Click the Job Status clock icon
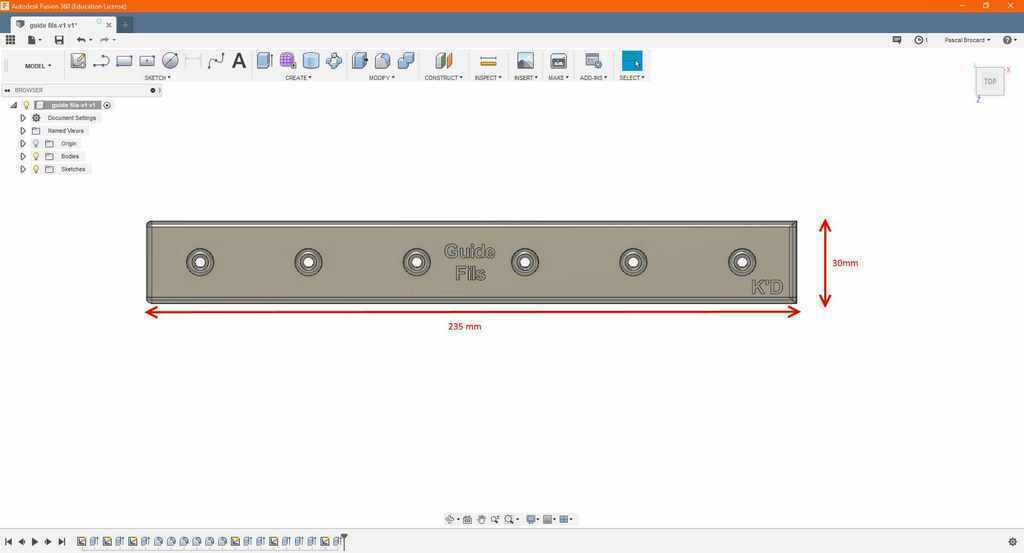 pyautogui.click(x=919, y=40)
